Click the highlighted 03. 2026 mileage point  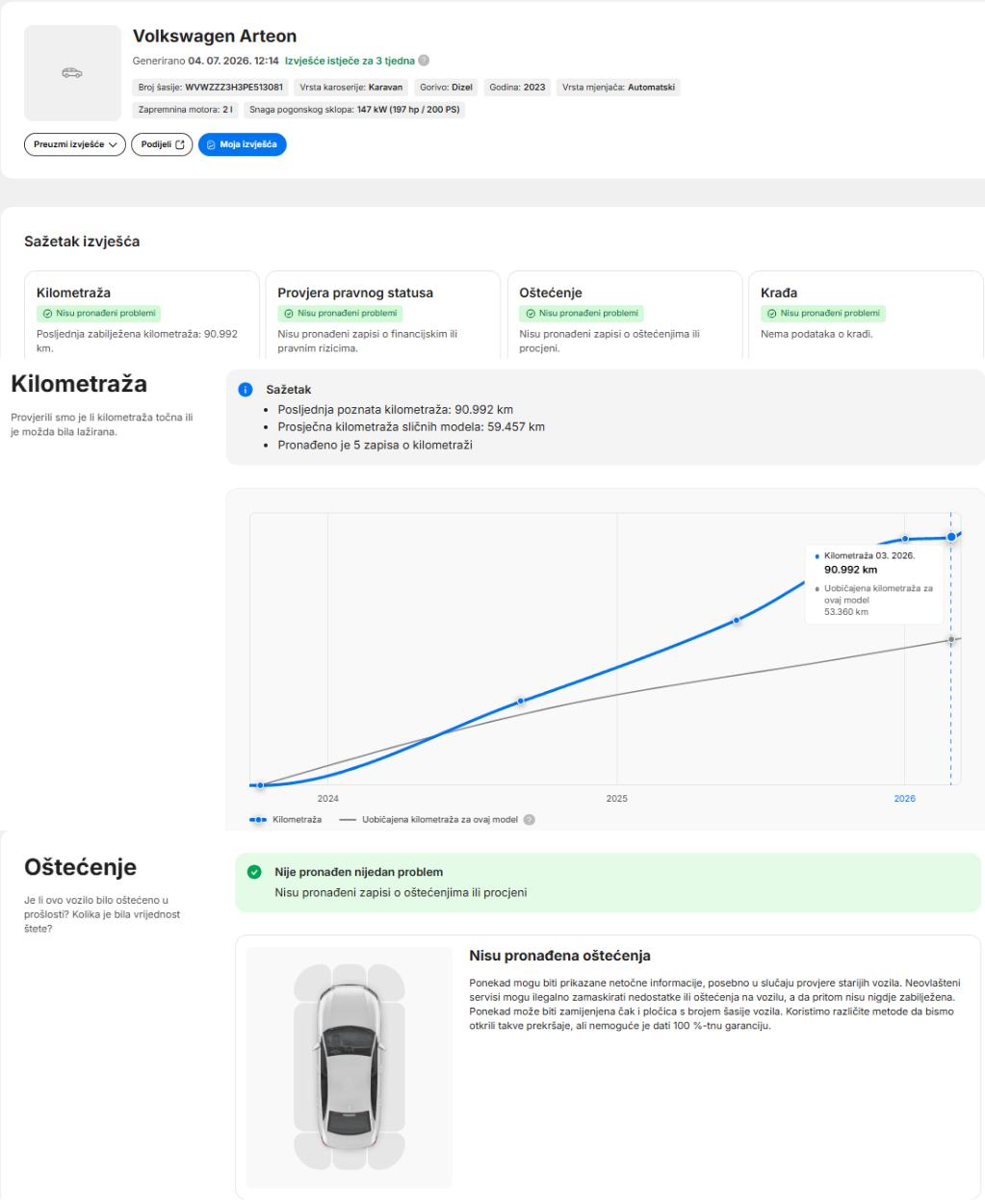pyautogui.click(x=951, y=537)
